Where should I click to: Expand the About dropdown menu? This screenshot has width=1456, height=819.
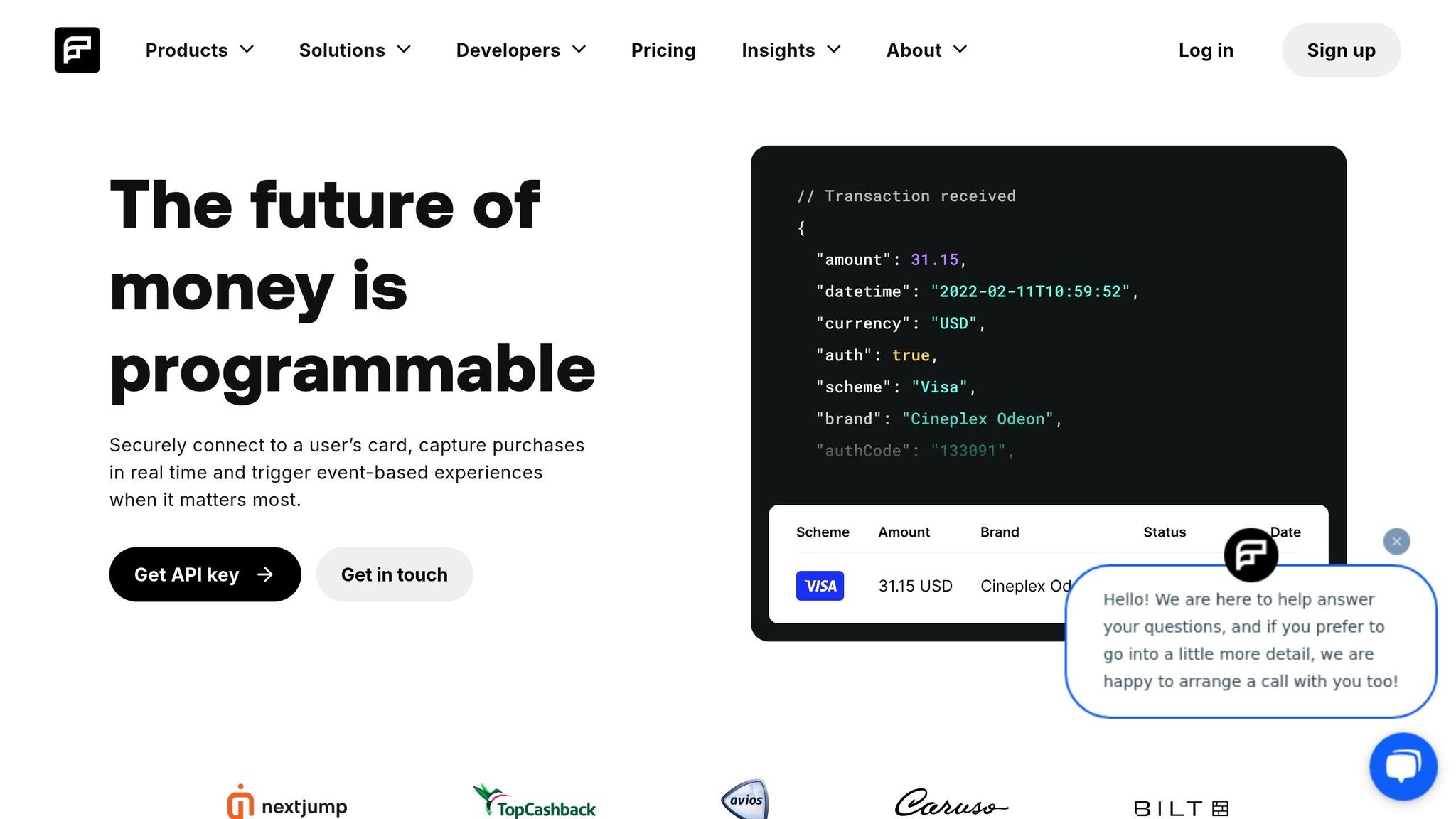pyautogui.click(x=926, y=50)
